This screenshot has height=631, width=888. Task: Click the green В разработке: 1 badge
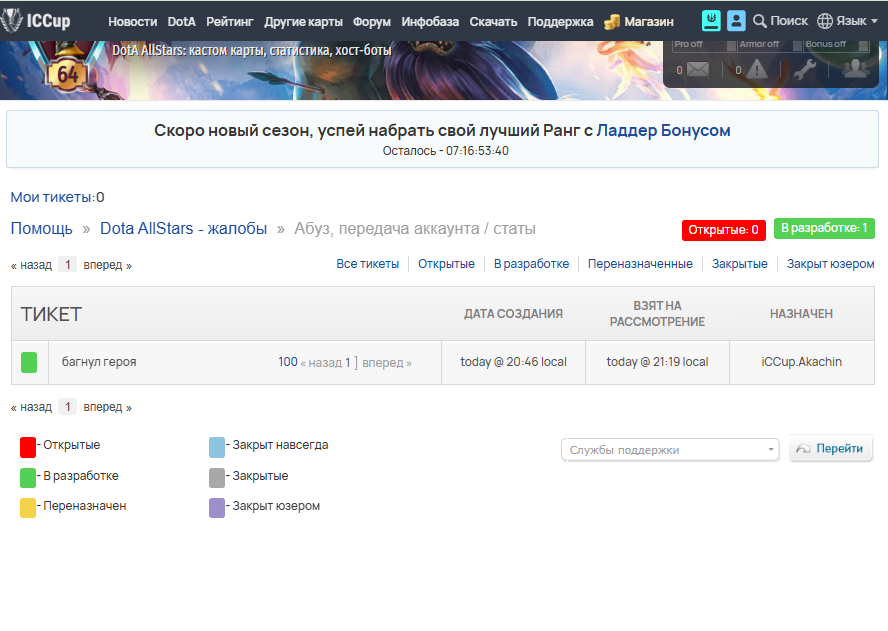coord(824,228)
